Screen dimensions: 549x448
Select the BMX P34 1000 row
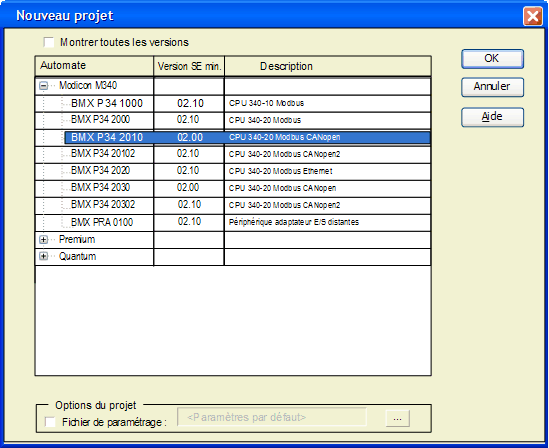click(x=233, y=104)
